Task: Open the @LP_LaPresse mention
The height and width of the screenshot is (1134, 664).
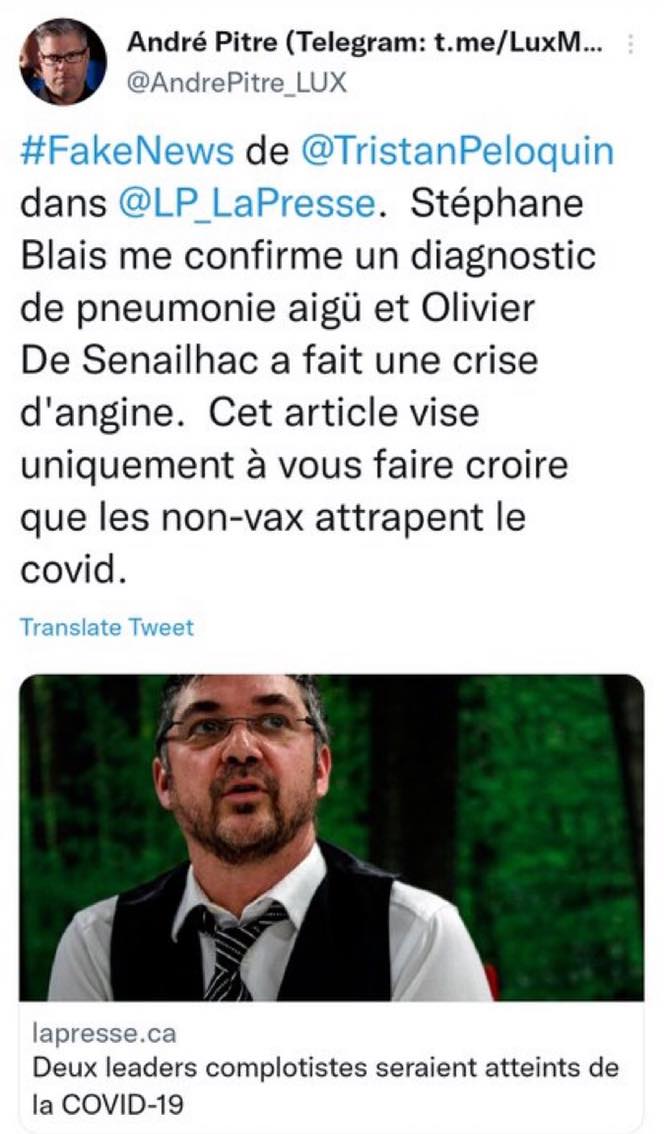Action: 246,206
